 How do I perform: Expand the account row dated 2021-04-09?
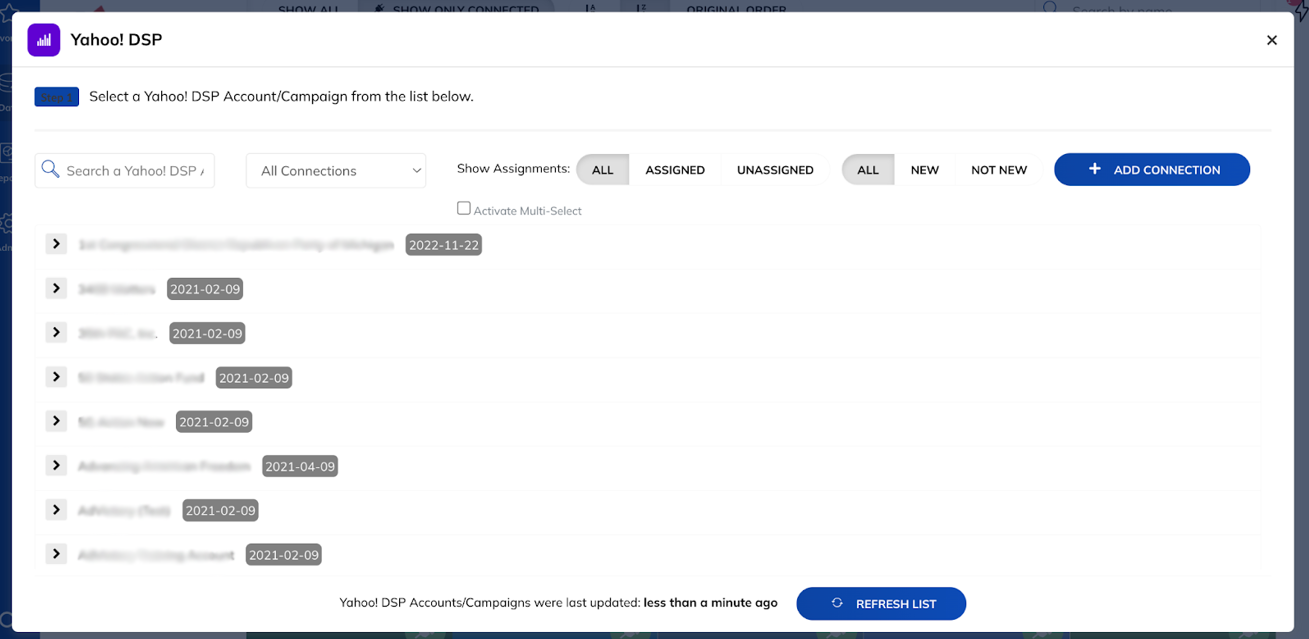pos(56,465)
